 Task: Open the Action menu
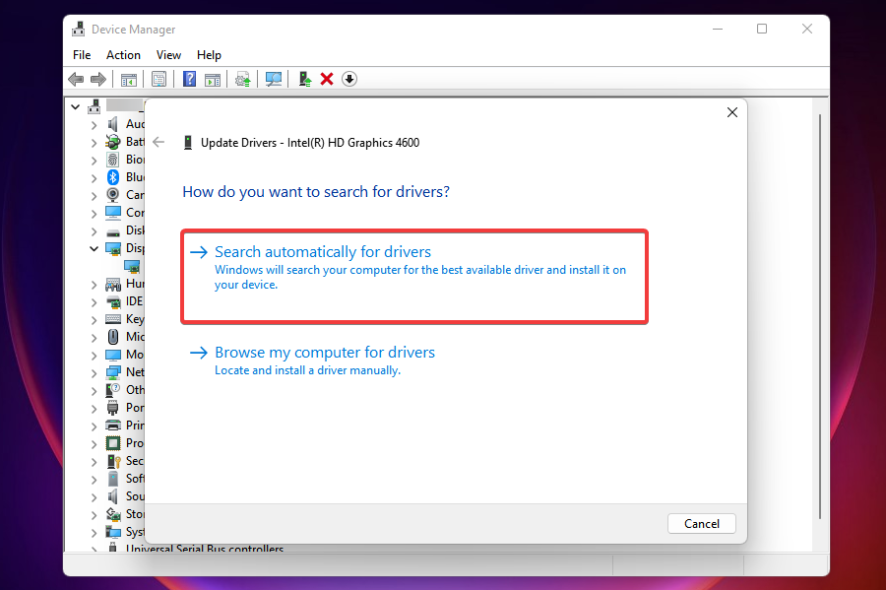(123, 55)
